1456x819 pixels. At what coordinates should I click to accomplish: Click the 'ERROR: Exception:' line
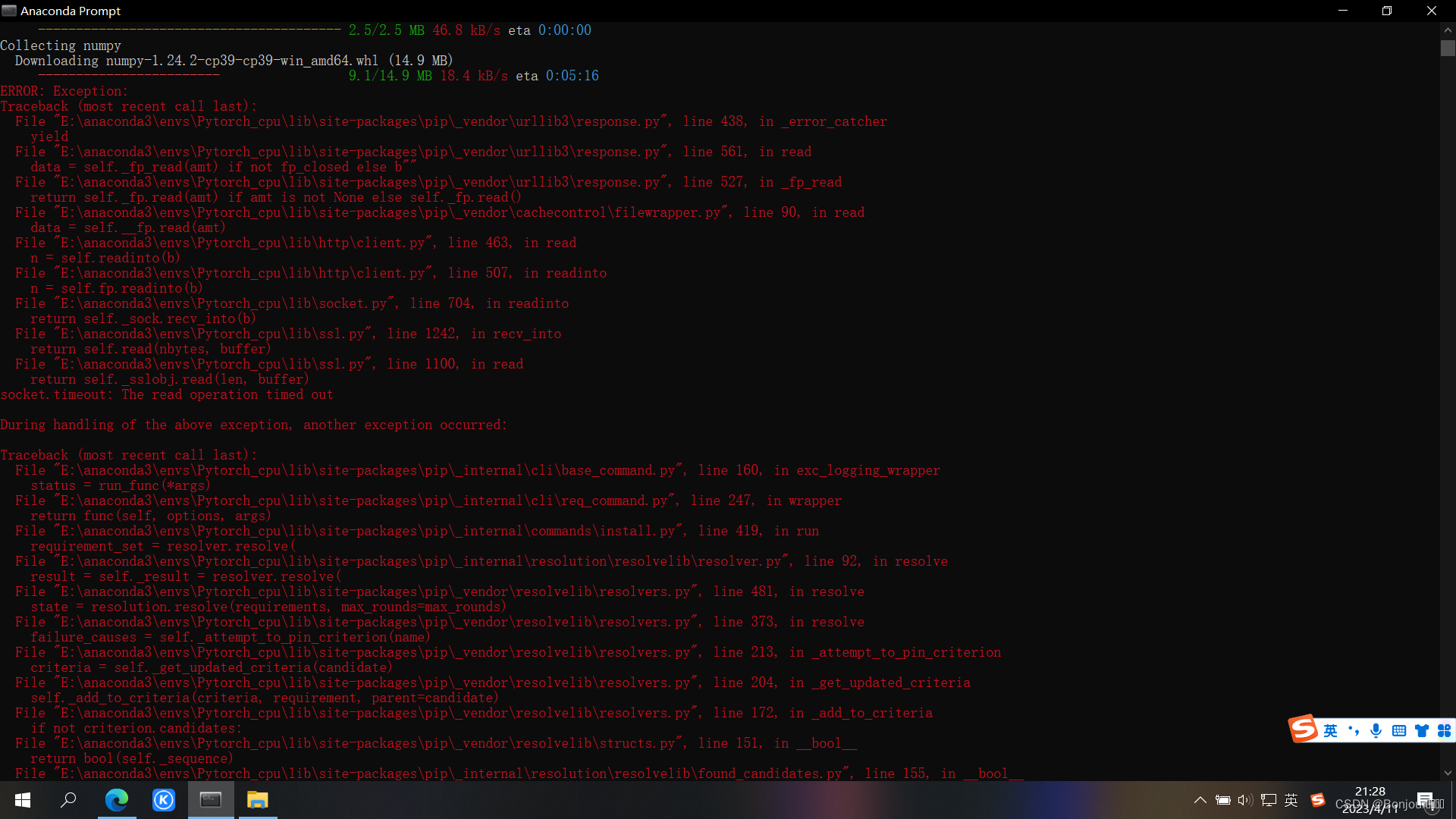(x=64, y=91)
